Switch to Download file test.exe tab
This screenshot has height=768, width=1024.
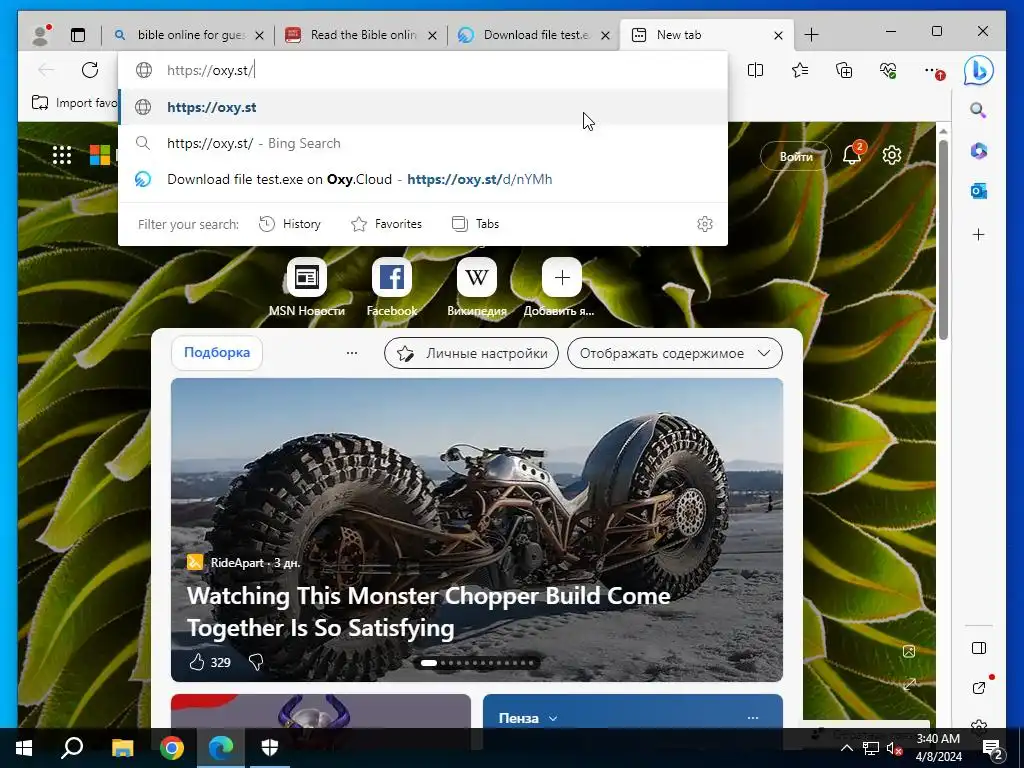533,35
